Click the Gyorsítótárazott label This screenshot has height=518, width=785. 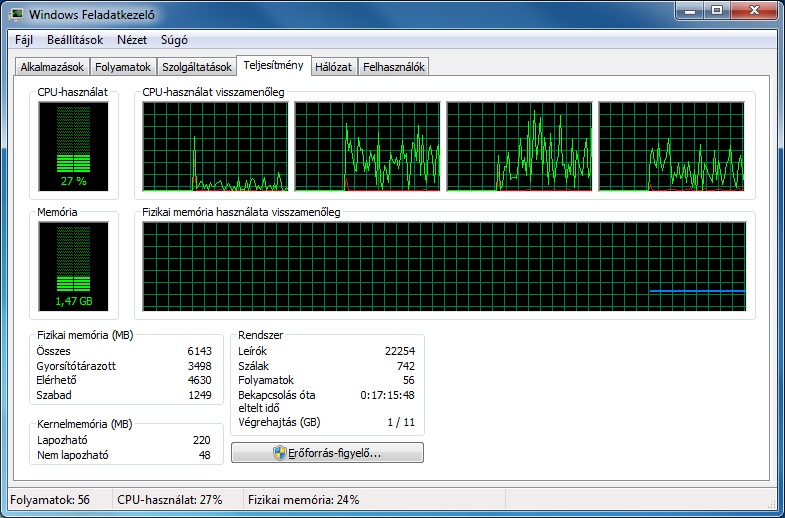[x=76, y=366]
